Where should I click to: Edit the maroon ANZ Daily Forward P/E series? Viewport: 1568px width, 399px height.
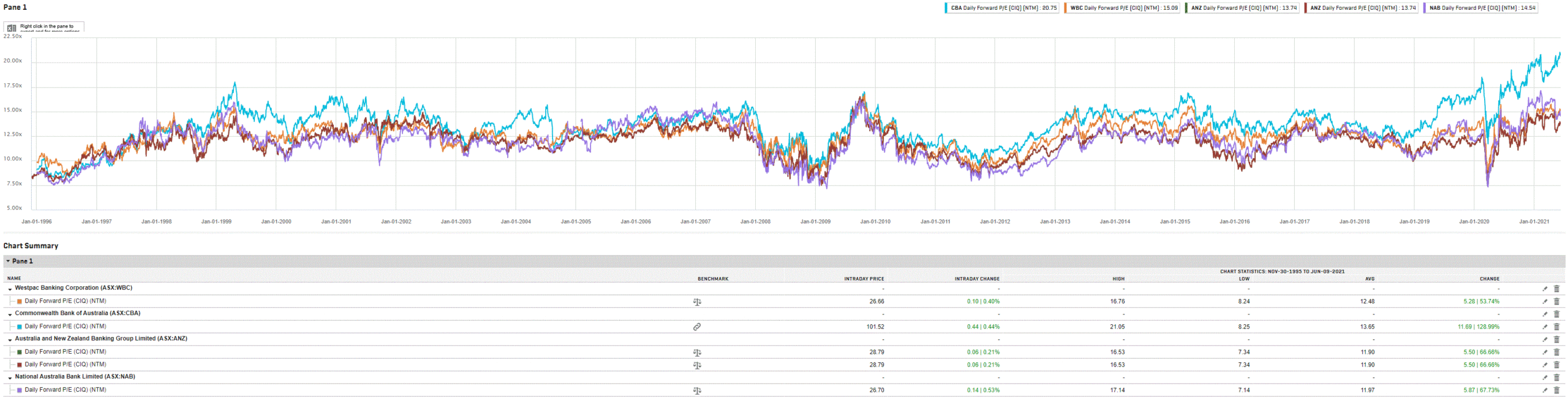coord(1545,365)
